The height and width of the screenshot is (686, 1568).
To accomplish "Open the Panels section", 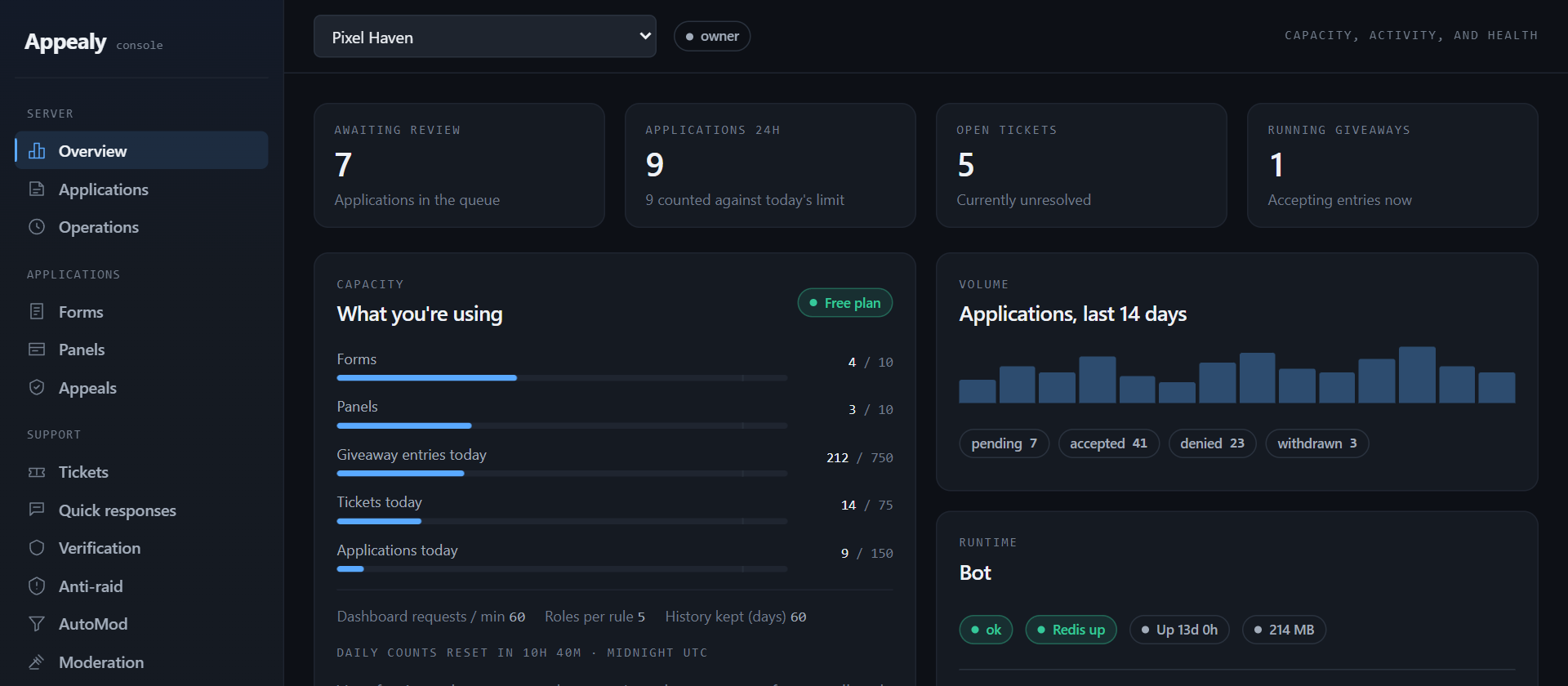I will pos(141,350).
